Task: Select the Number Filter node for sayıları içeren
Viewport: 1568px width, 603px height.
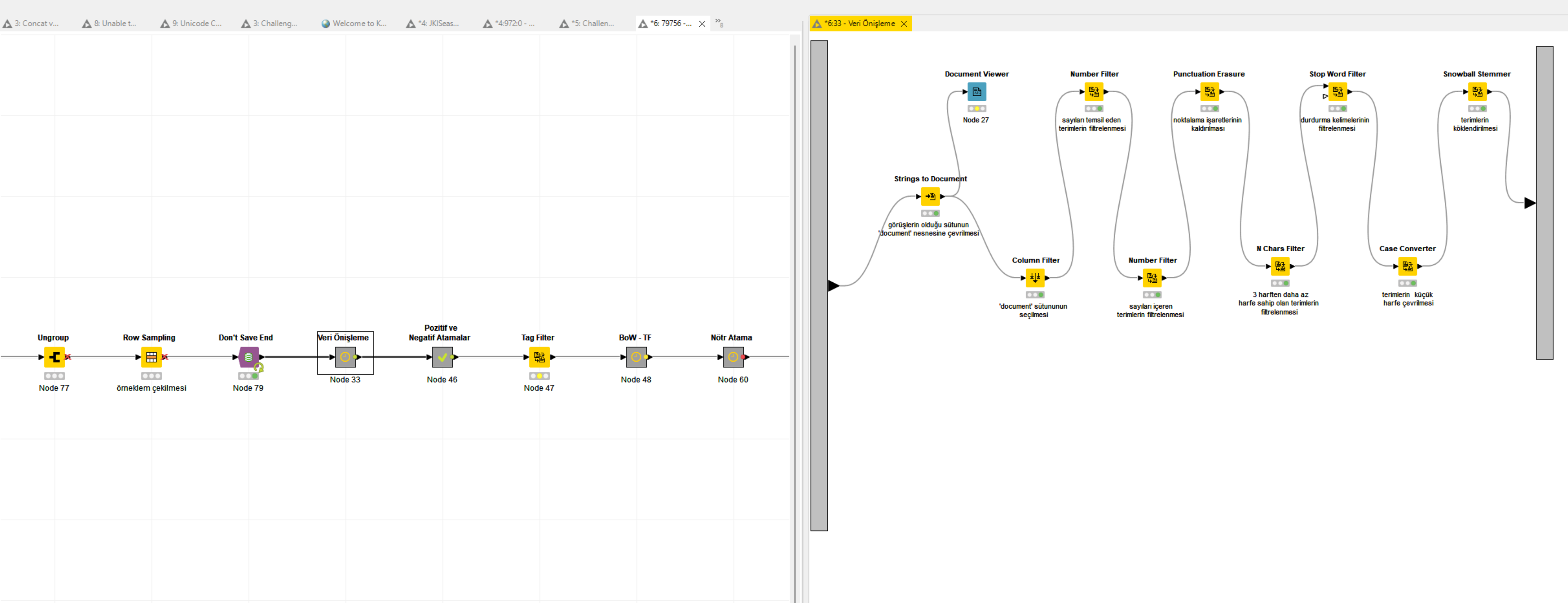Action: pyautogui.click(x=1152, y=278)
